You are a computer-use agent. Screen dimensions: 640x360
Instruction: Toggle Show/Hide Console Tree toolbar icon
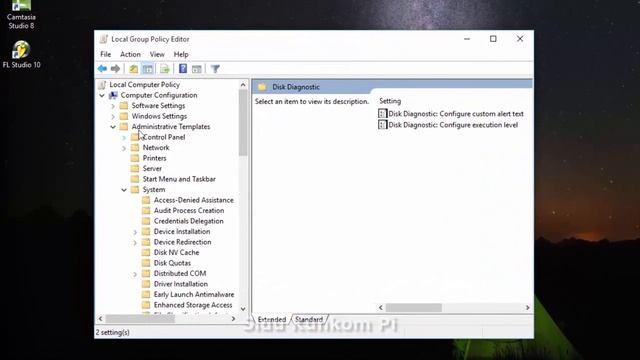coord(148,69)
